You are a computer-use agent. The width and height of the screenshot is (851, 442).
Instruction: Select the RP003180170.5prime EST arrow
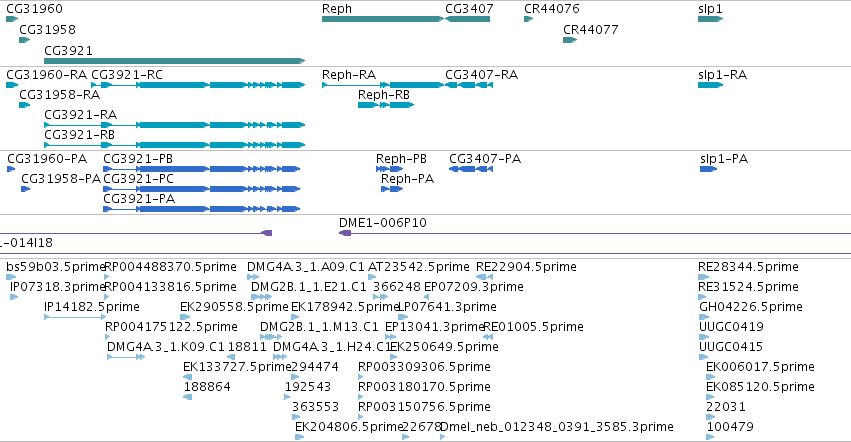[x=360, y=397]
